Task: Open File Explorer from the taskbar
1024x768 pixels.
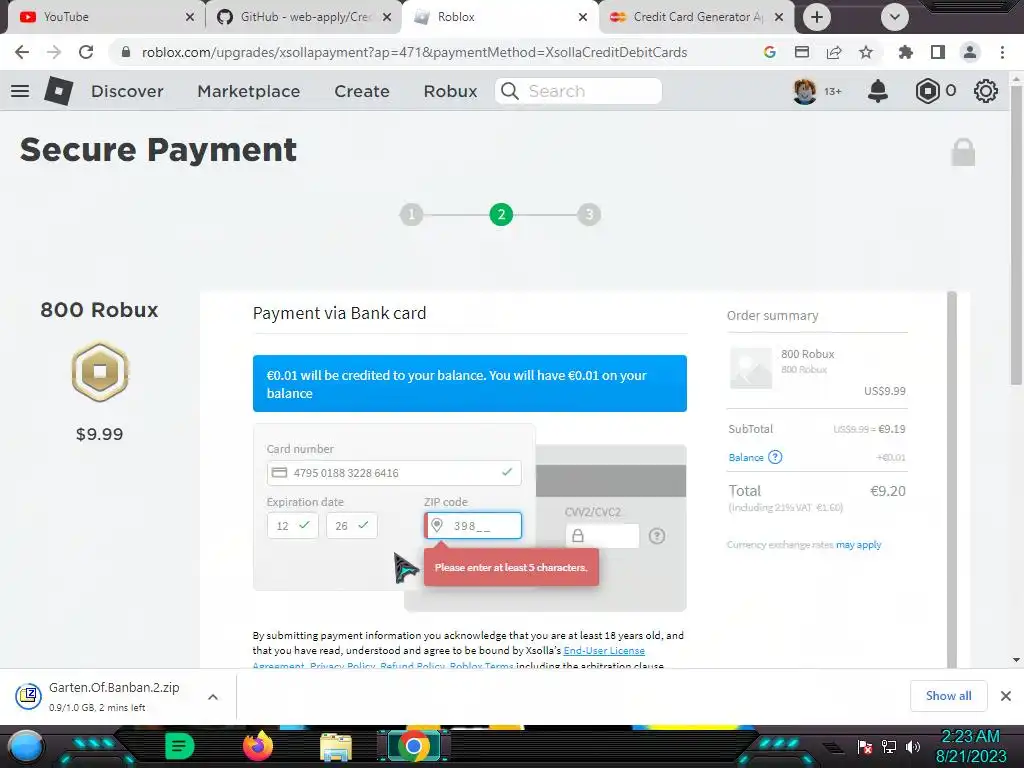Action: click(336, 747)
